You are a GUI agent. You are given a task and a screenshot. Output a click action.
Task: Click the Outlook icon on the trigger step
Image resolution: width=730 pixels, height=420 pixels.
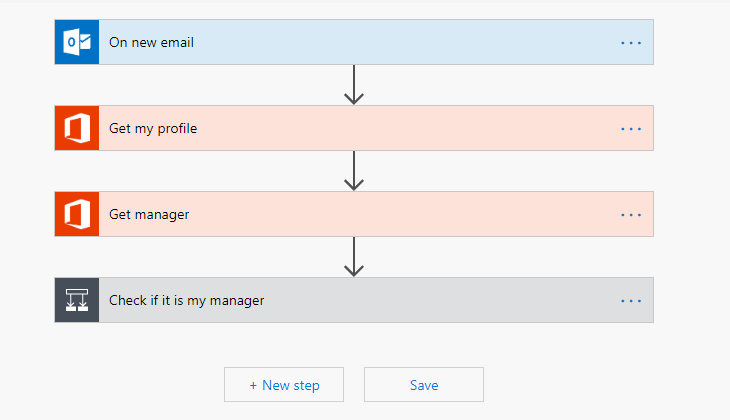tap(77, 42)
